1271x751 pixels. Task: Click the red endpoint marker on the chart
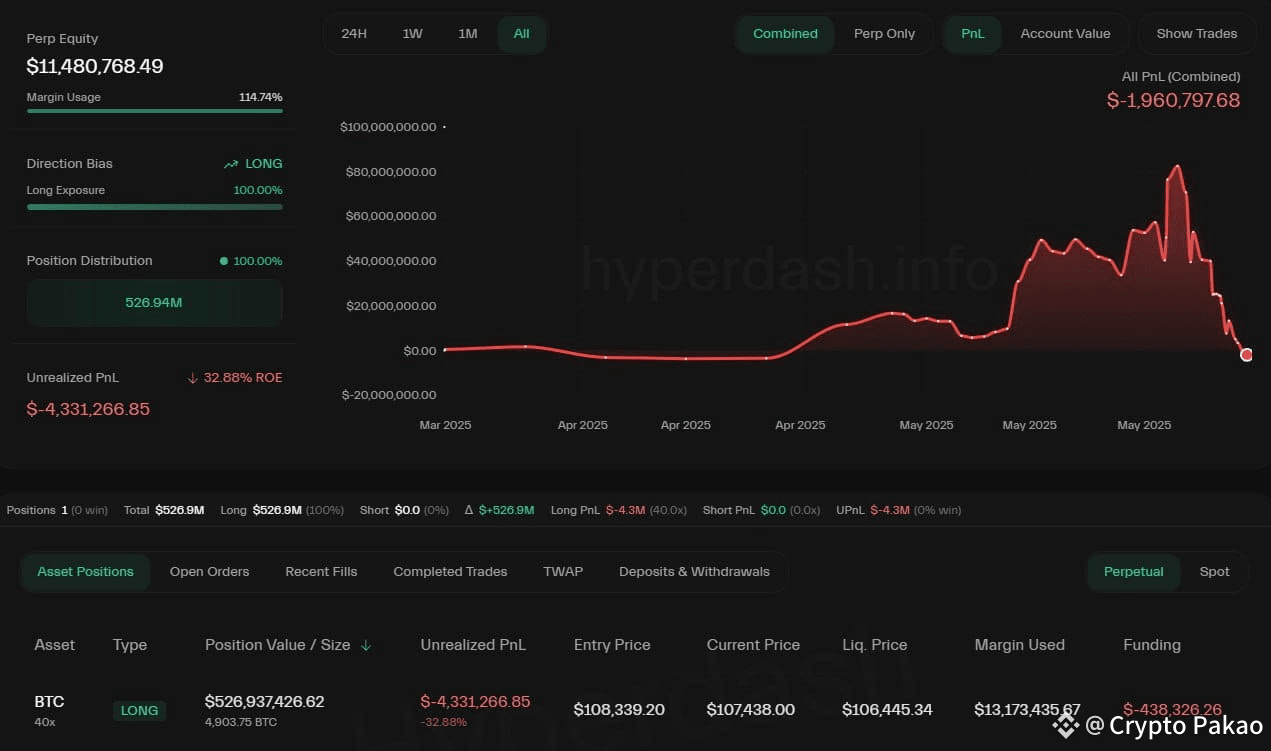[1246, 355]
